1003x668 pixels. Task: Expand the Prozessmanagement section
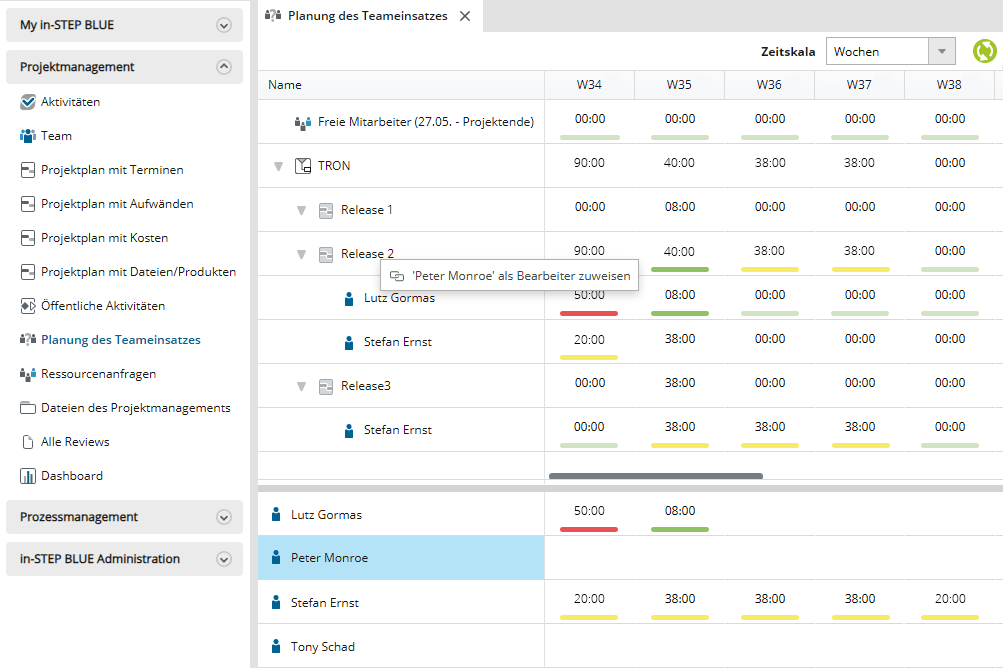[223, 517]
